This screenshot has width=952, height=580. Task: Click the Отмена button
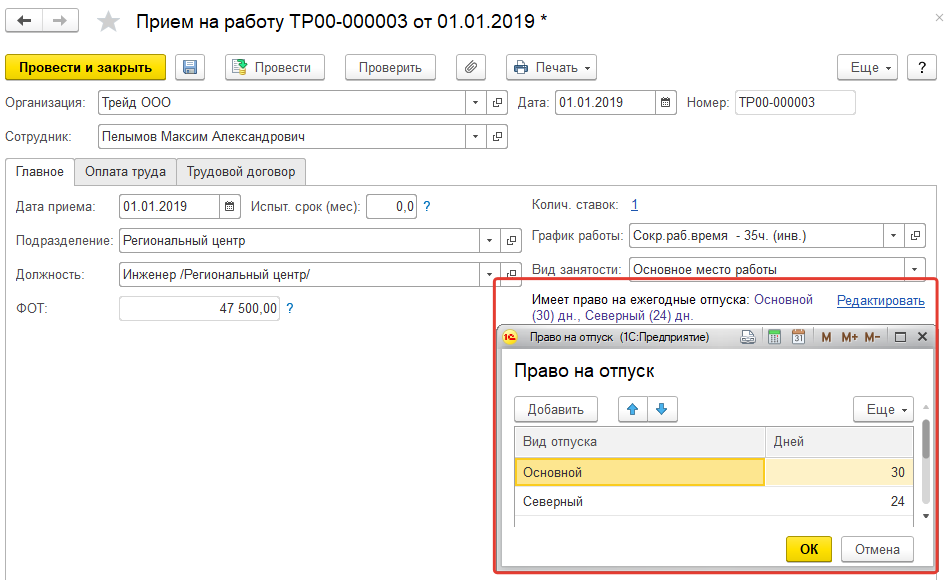point(877,549)
